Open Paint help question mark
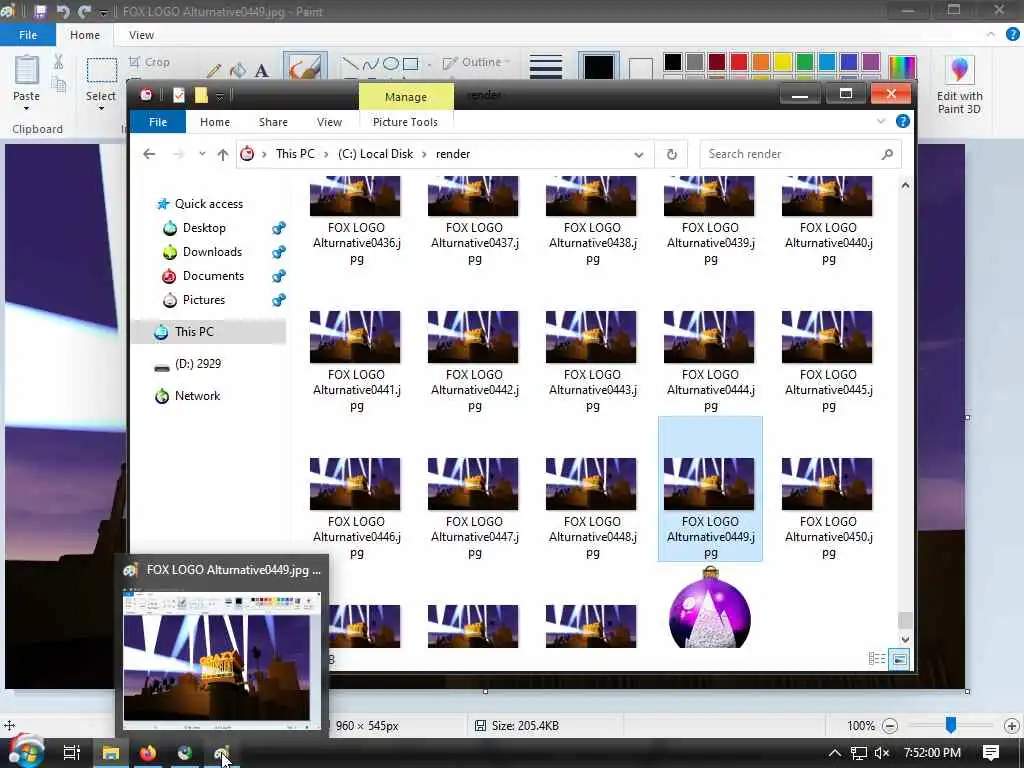 point(1012,35)
